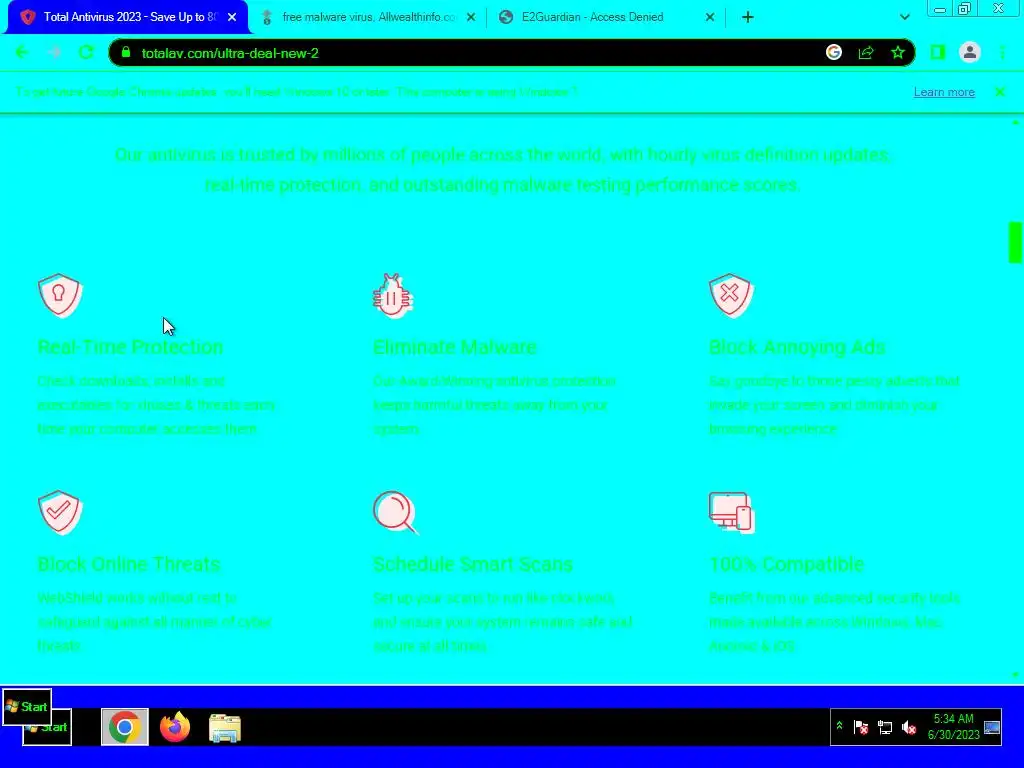
Task: Click the page vertical scrollbar thumb
Action: 1015,242
